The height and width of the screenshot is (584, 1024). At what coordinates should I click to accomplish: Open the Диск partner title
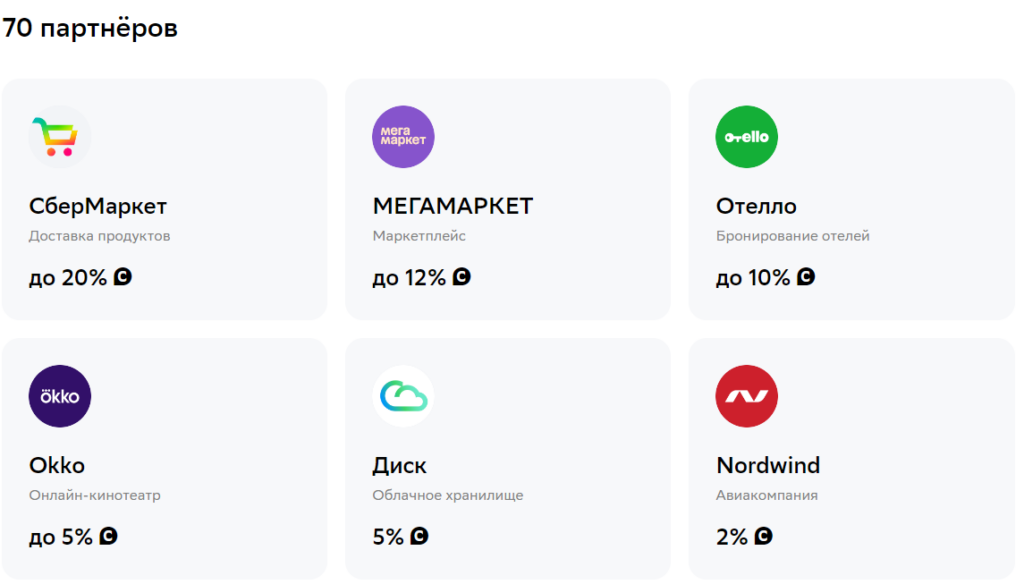pos(399,466)
